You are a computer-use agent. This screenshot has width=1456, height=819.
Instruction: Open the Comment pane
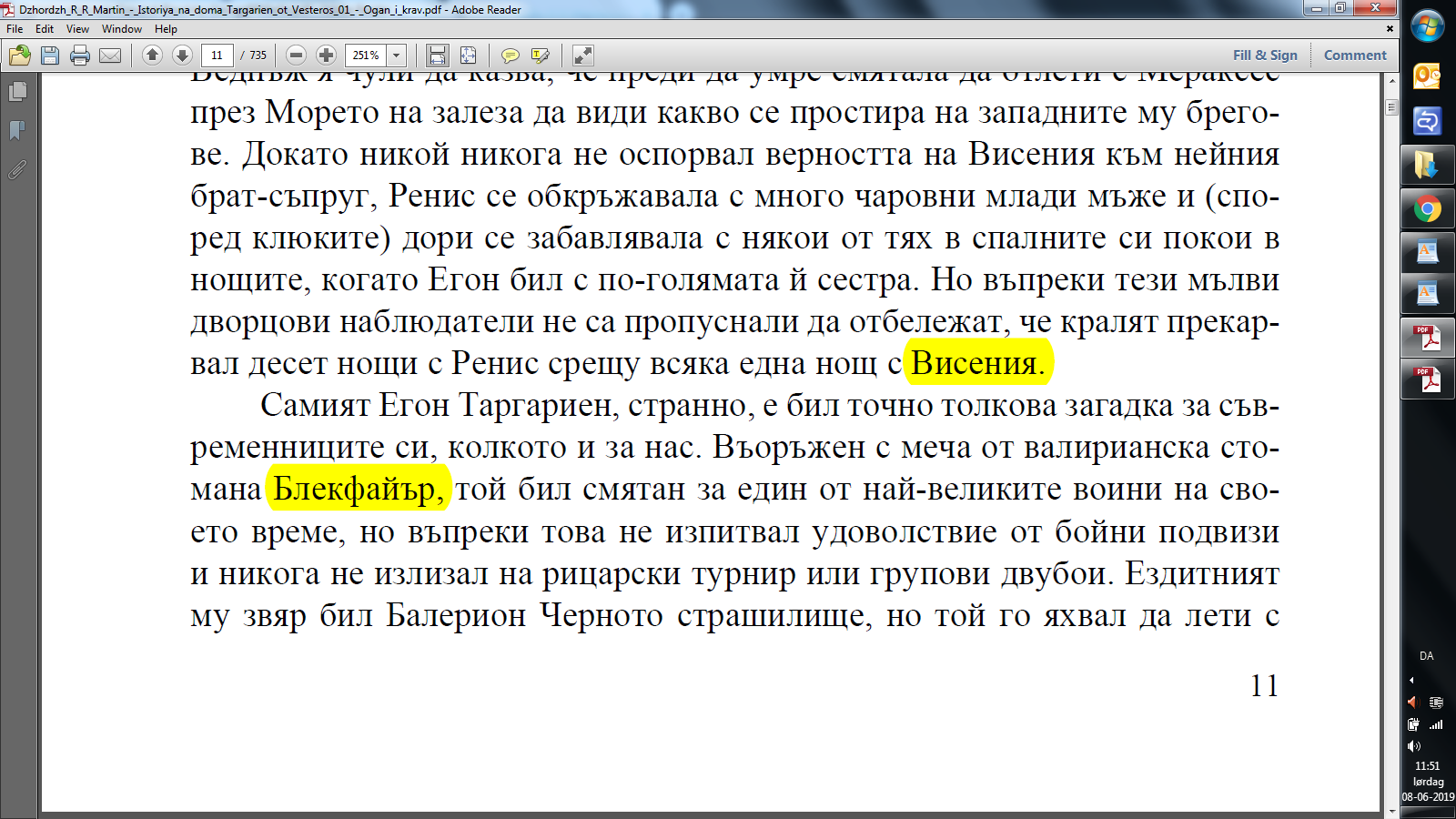pos(1355,56)
